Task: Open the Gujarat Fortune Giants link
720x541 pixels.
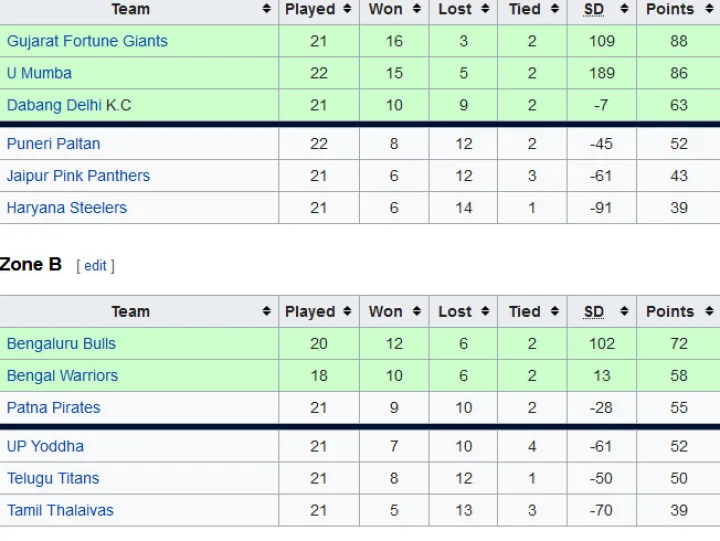Action: 87,41
